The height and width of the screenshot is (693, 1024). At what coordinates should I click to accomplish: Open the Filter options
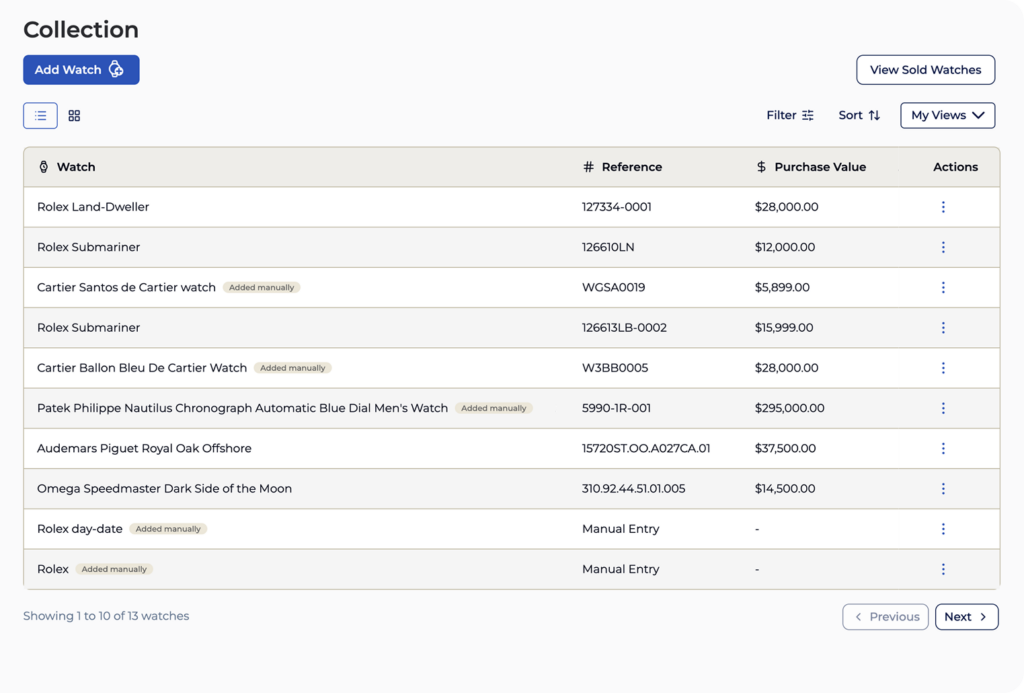(790, 115)
